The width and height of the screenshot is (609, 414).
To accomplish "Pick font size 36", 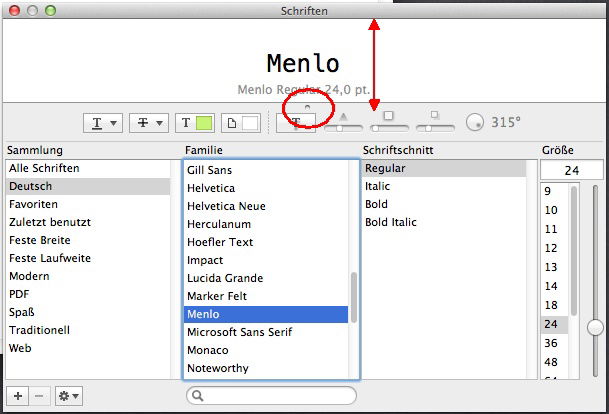I will 555,343.
